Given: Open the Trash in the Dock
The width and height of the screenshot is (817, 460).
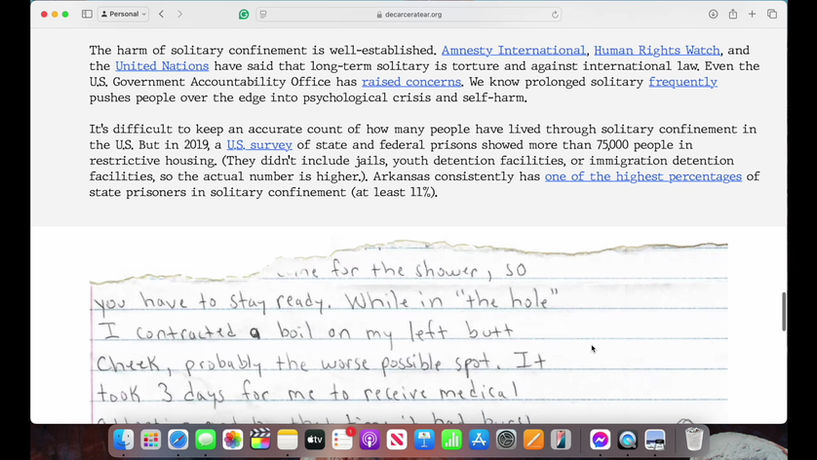Looking at the screenshot, I should coord(694,439).
